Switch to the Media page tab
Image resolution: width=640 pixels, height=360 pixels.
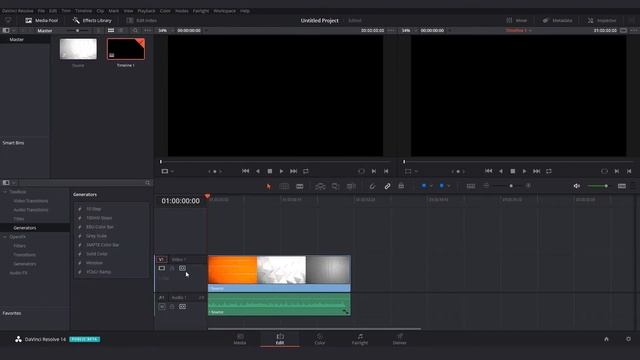click(x=240, y=339)
